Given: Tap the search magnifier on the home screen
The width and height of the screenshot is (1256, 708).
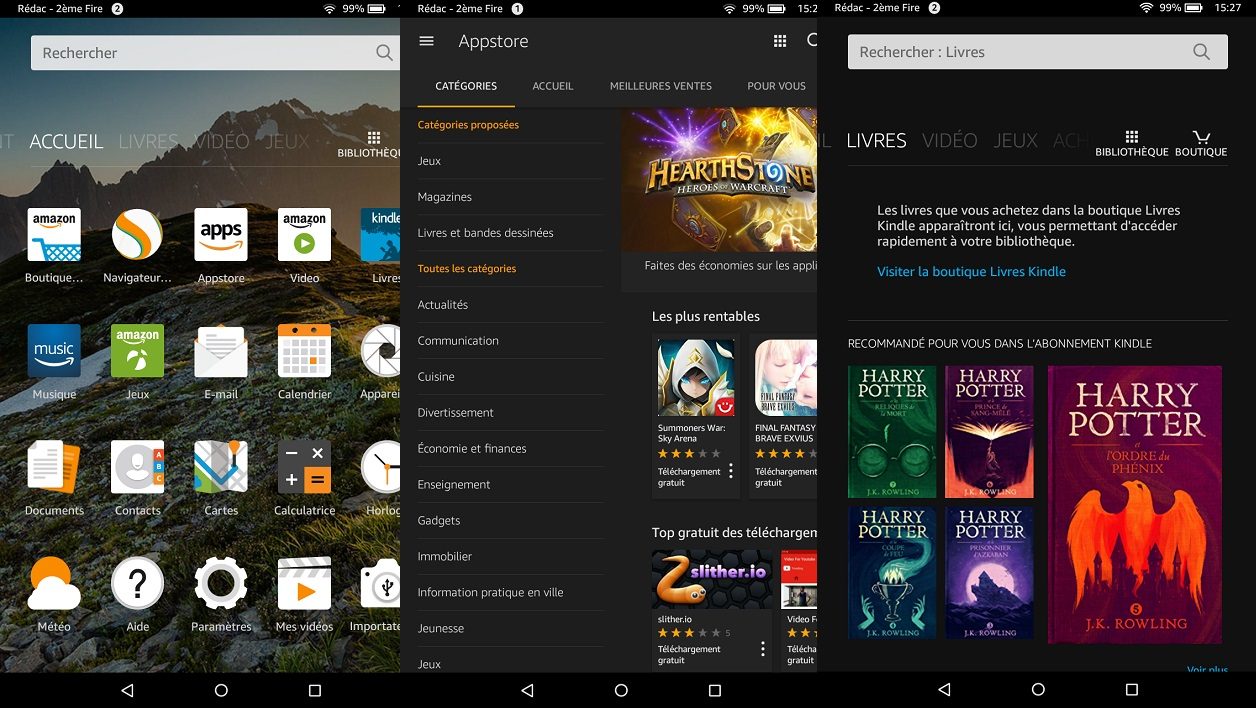Looking at the screenshot, I should 383,52.
